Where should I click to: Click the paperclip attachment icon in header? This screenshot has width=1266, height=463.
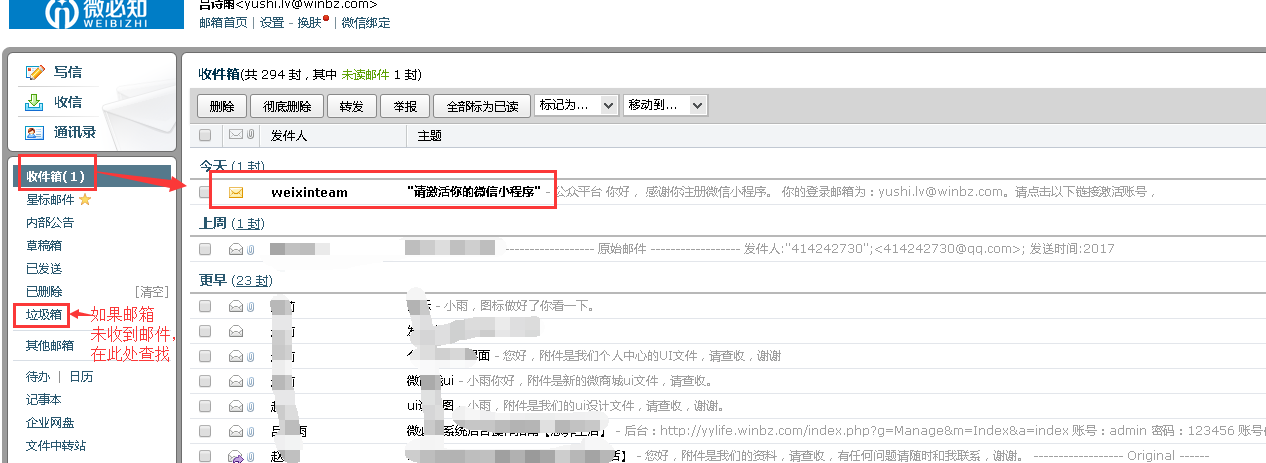click(250, 135)
